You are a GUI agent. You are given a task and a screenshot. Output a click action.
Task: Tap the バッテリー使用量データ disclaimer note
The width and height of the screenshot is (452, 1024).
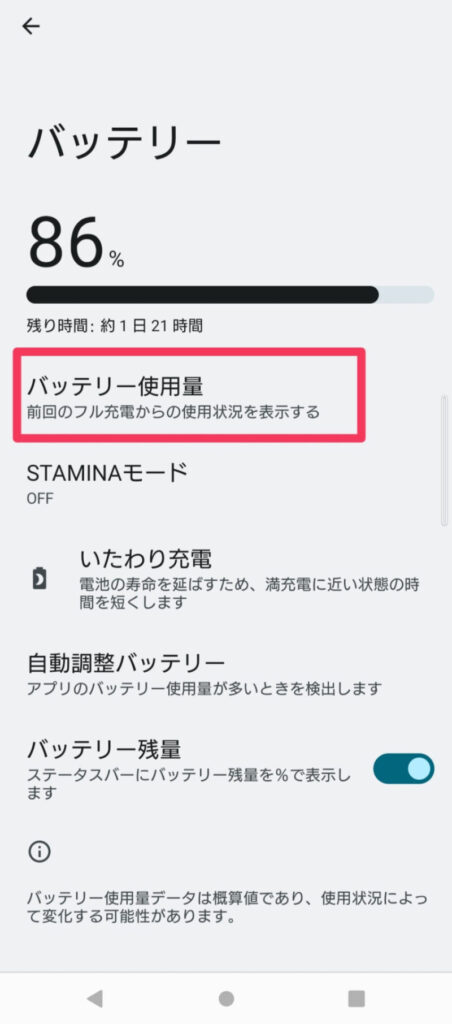pos(227,908)
